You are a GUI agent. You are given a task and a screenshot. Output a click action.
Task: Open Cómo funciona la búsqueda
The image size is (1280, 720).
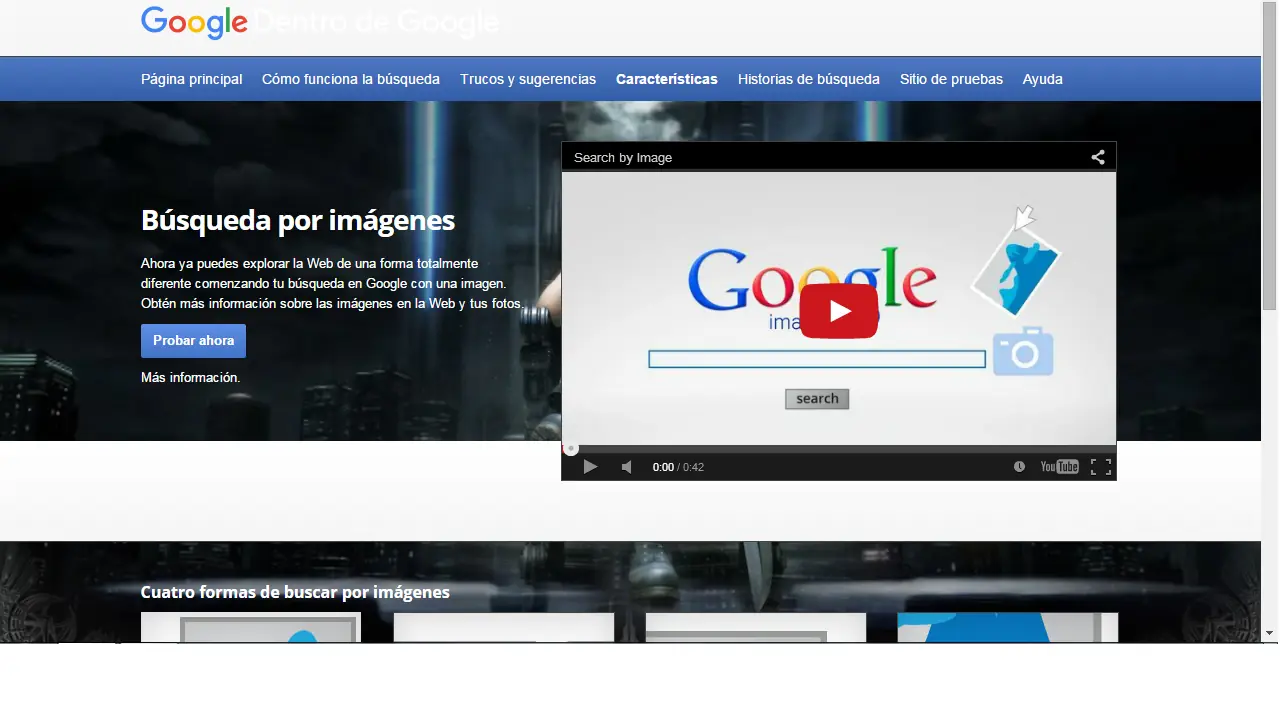351,79
